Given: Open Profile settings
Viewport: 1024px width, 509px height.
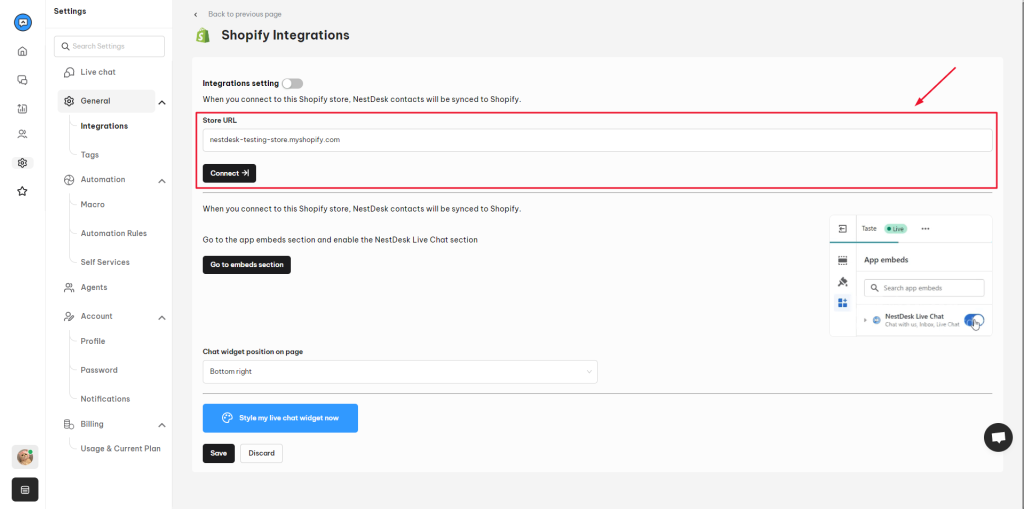Looking at the screenshot, I should [93, 341].
